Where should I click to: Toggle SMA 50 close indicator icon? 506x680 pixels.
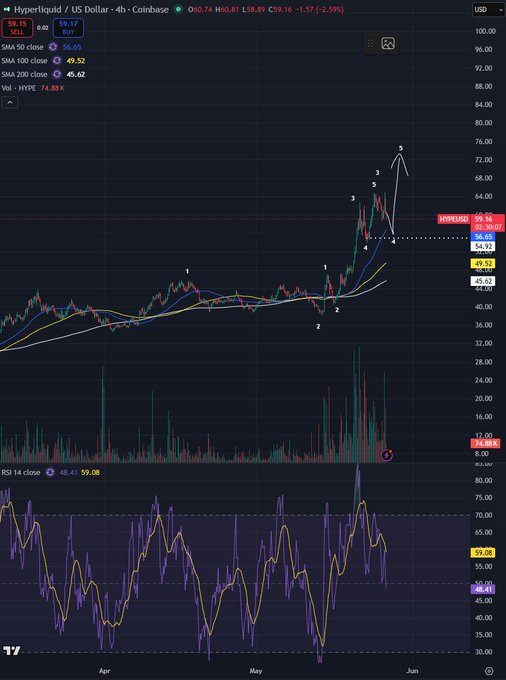tap(53, 47)
